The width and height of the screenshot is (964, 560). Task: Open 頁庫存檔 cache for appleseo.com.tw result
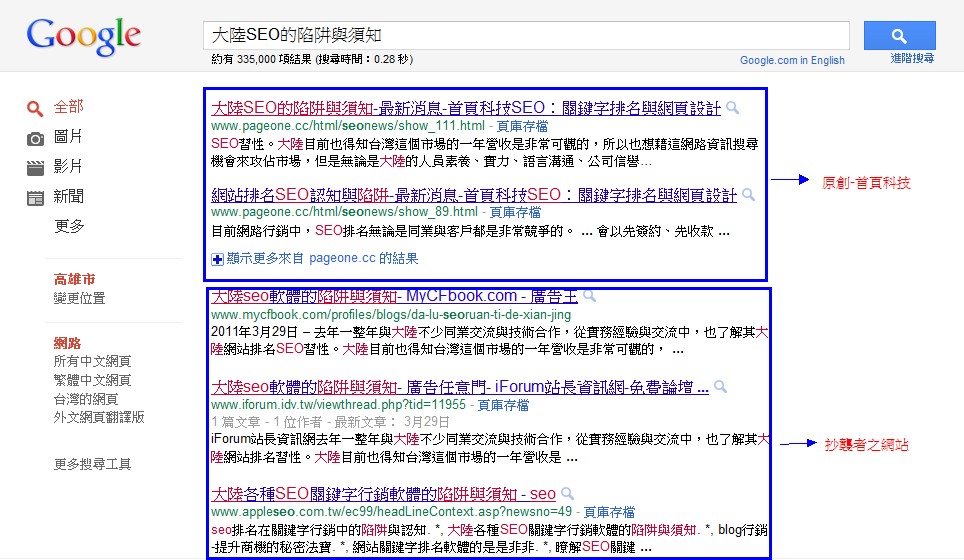pos(609,512)
